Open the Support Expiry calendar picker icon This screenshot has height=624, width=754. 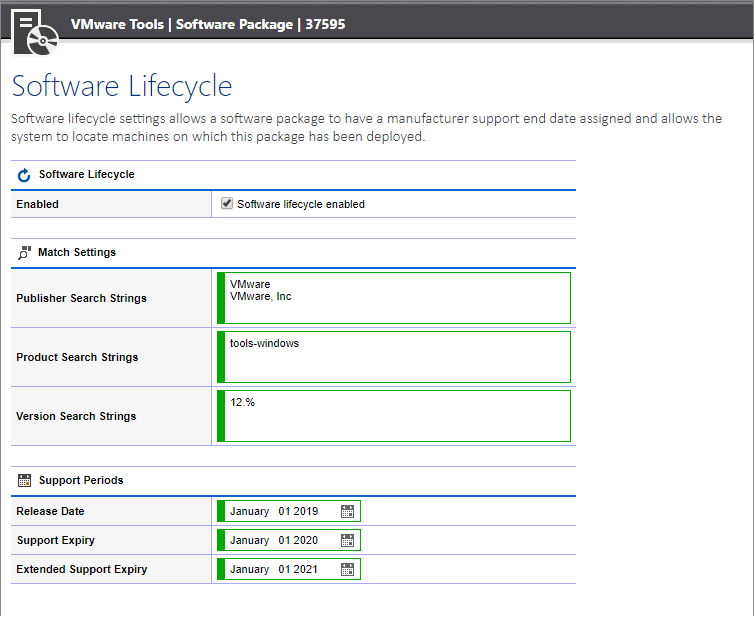pyautogui.click(x=347, y=540)
